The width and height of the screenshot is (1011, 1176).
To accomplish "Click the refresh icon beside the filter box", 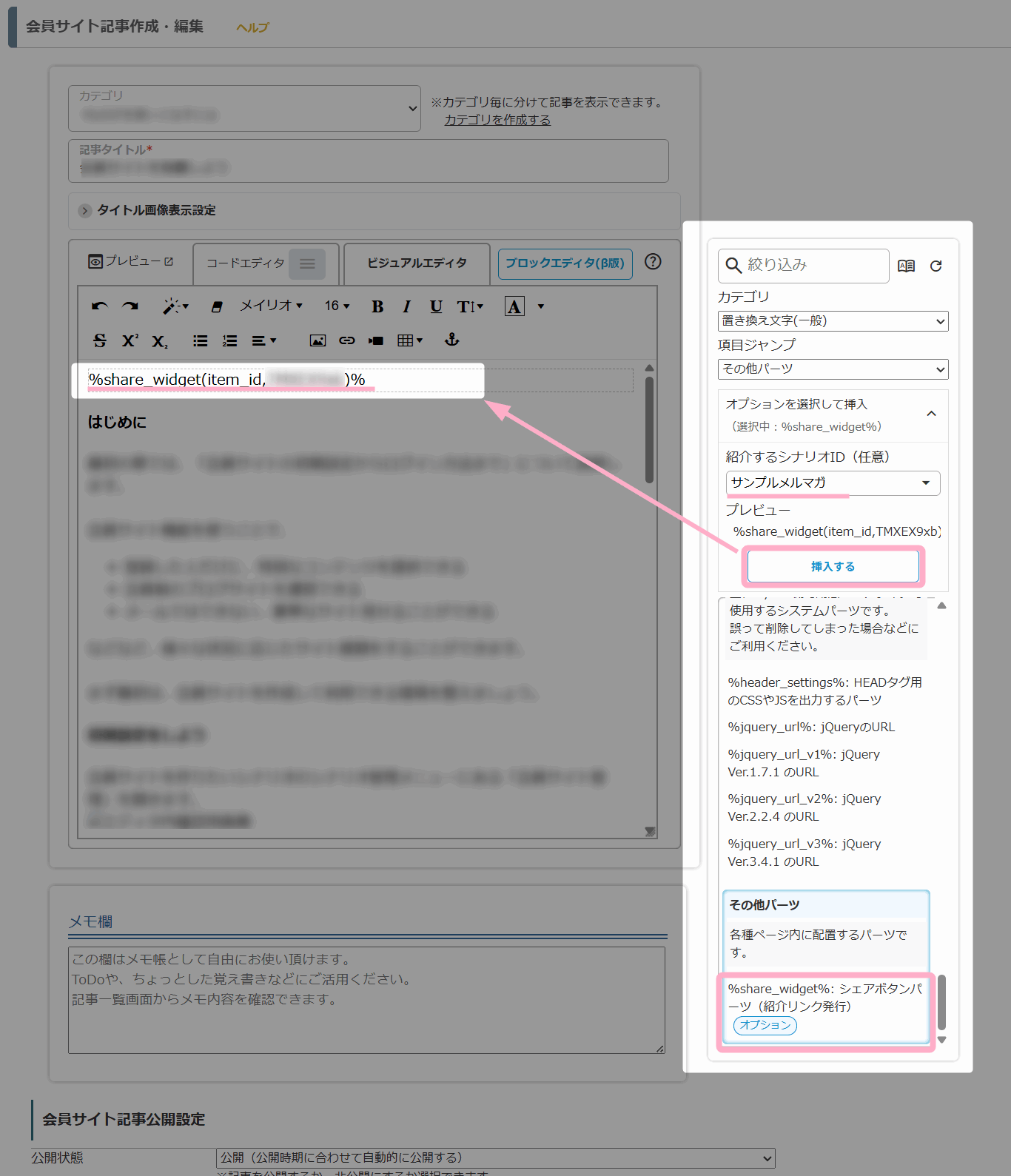I will point(936,266).
